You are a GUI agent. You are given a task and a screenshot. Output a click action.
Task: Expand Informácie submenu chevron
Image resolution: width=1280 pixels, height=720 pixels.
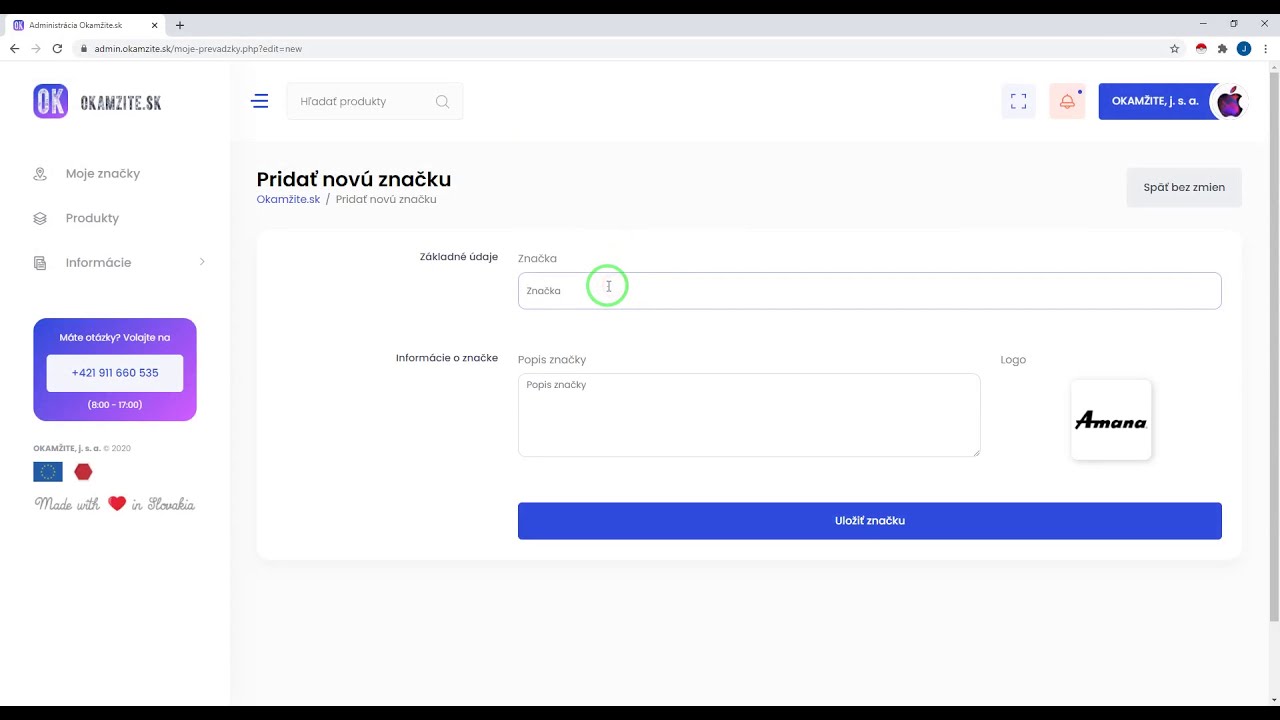[202, 262]
